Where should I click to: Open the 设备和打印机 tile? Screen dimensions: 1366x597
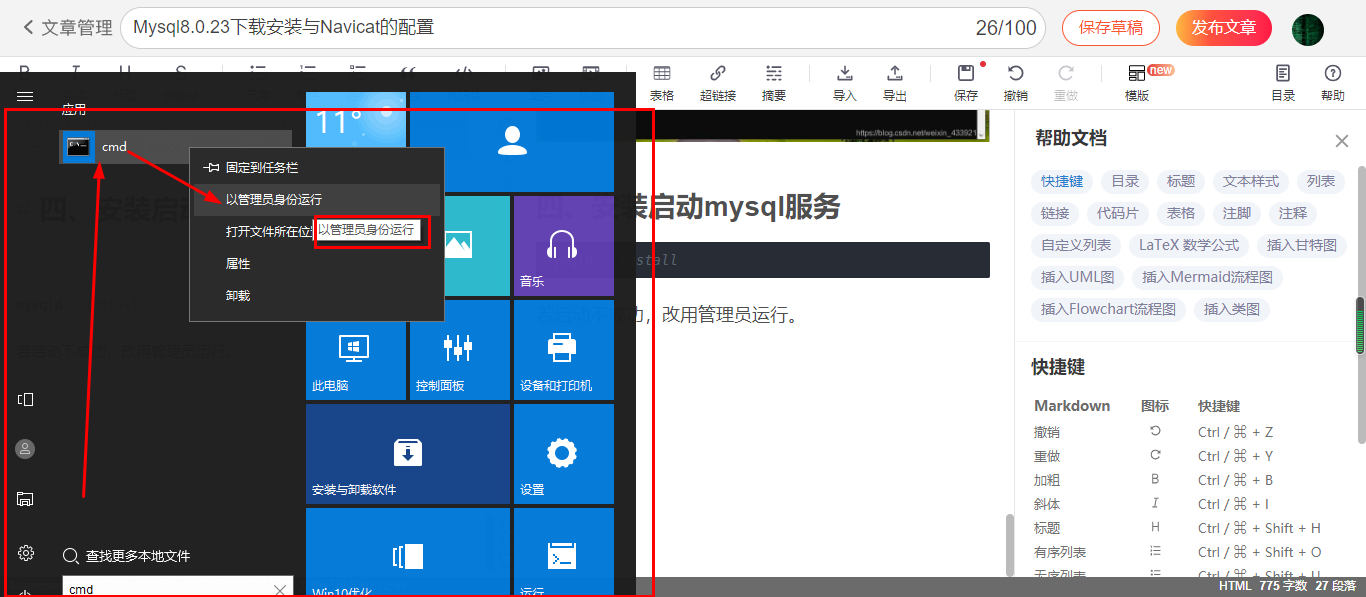(563, 349)
